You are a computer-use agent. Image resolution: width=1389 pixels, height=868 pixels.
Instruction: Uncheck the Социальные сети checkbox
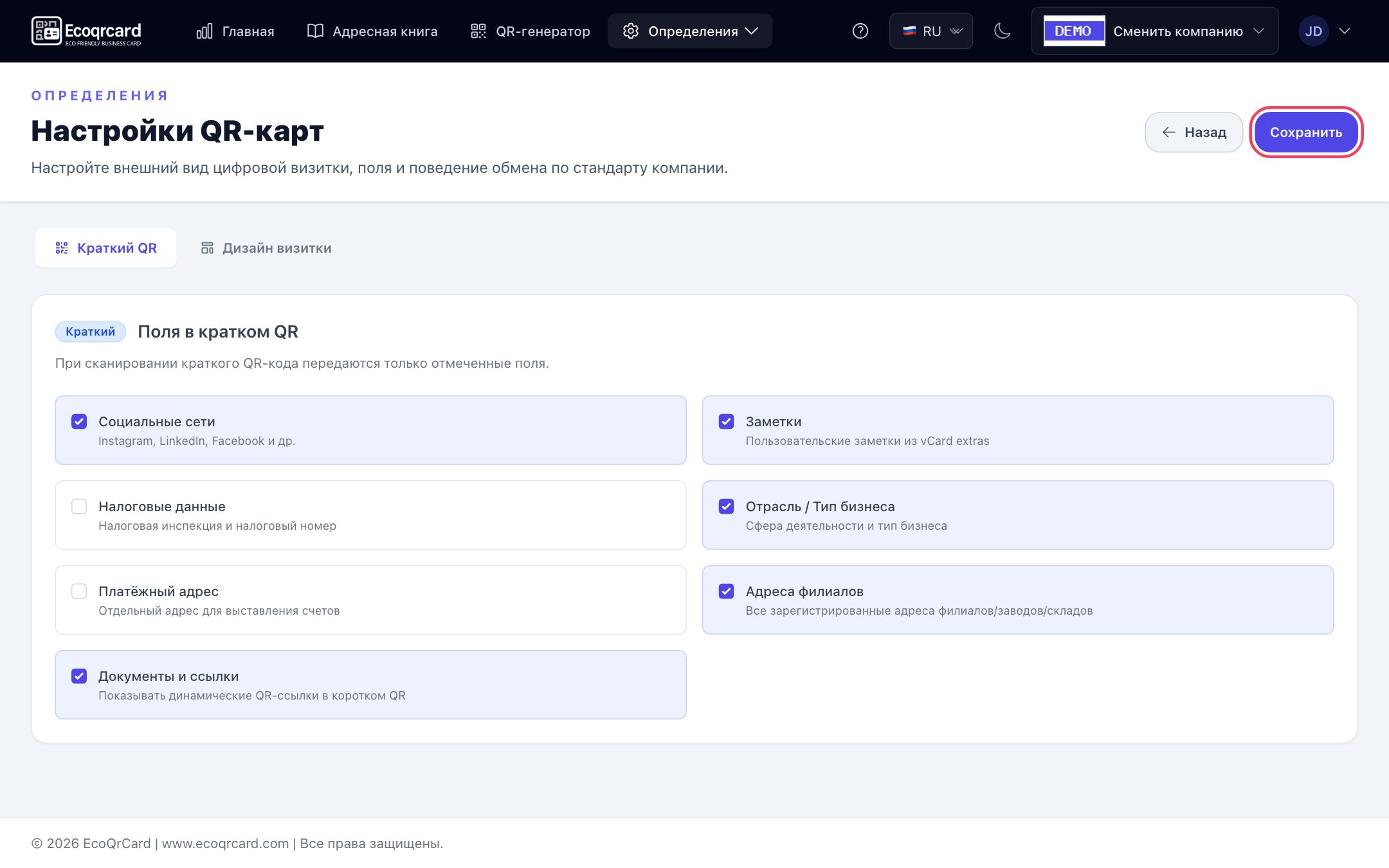coord(79,422)
